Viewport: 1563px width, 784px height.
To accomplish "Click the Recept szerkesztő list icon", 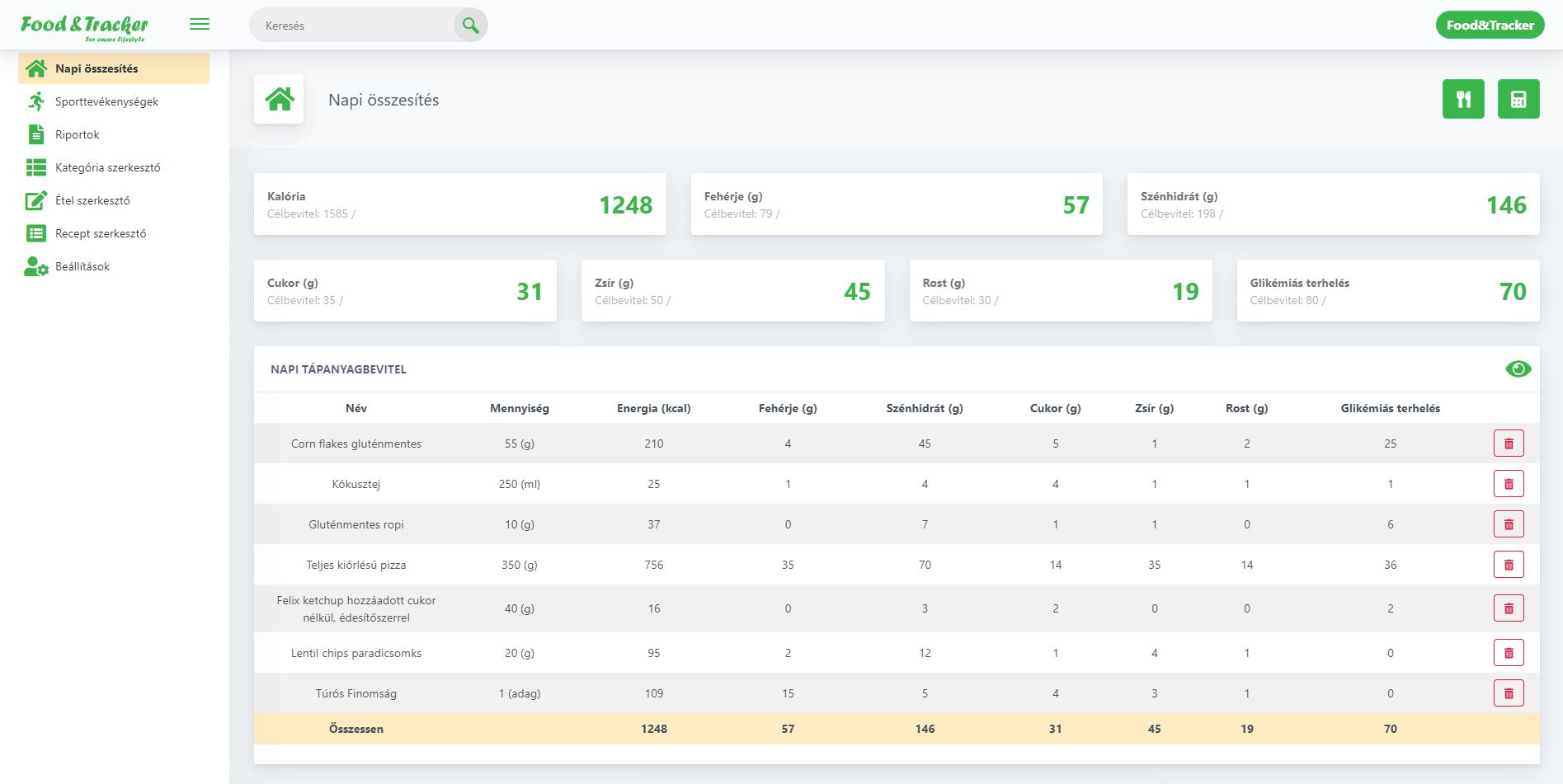I will [x=36, y=233].
